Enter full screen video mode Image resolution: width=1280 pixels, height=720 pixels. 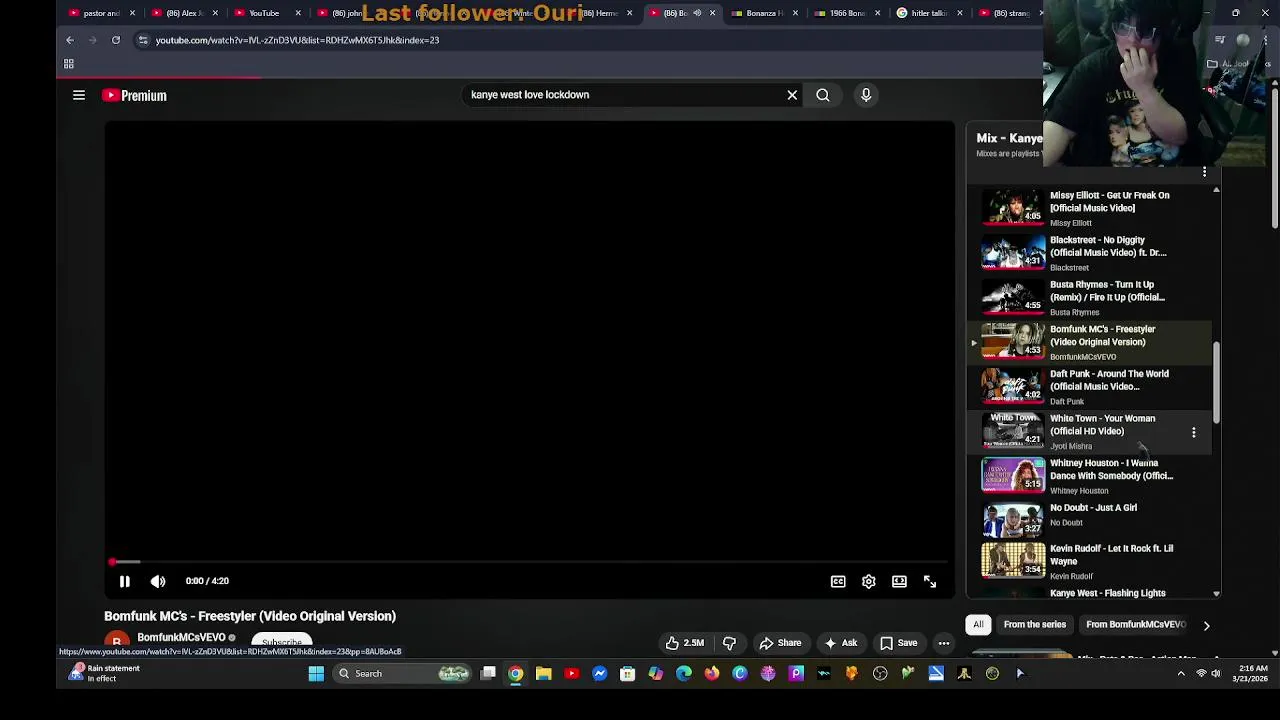coord(930,581)
